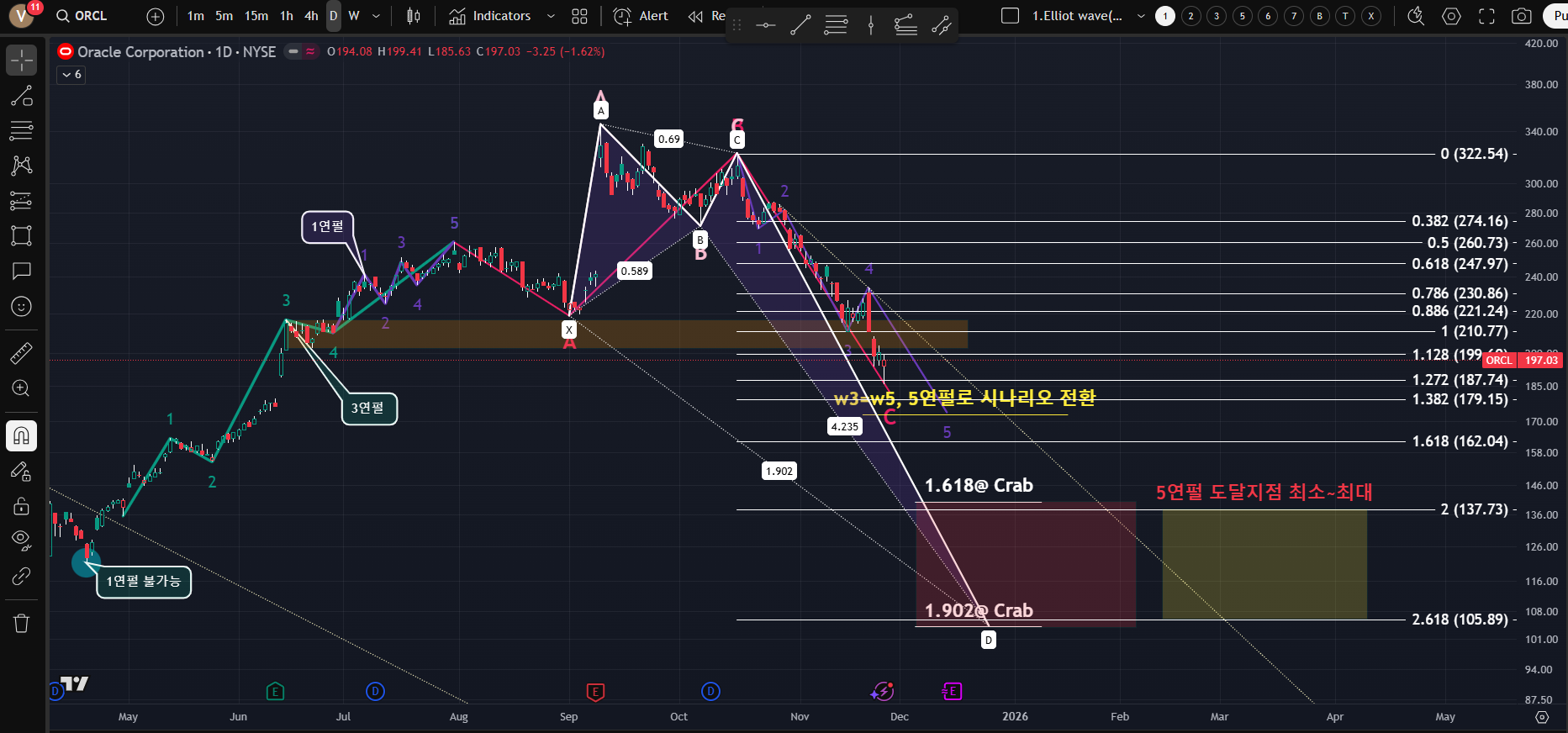This screenshot has height=733, width=1568.
Task: Expand the collapsed indicators legend showing 6
Action: coord(71,75)
